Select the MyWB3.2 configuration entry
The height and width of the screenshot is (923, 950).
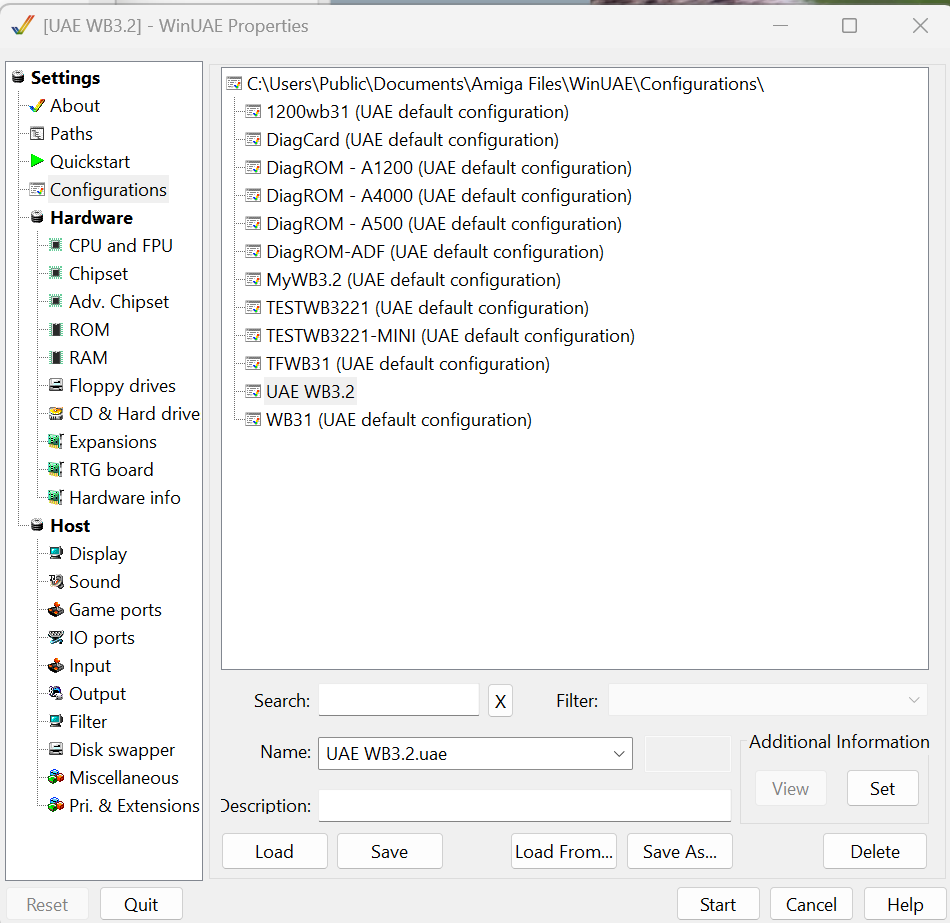coord(413,280)
